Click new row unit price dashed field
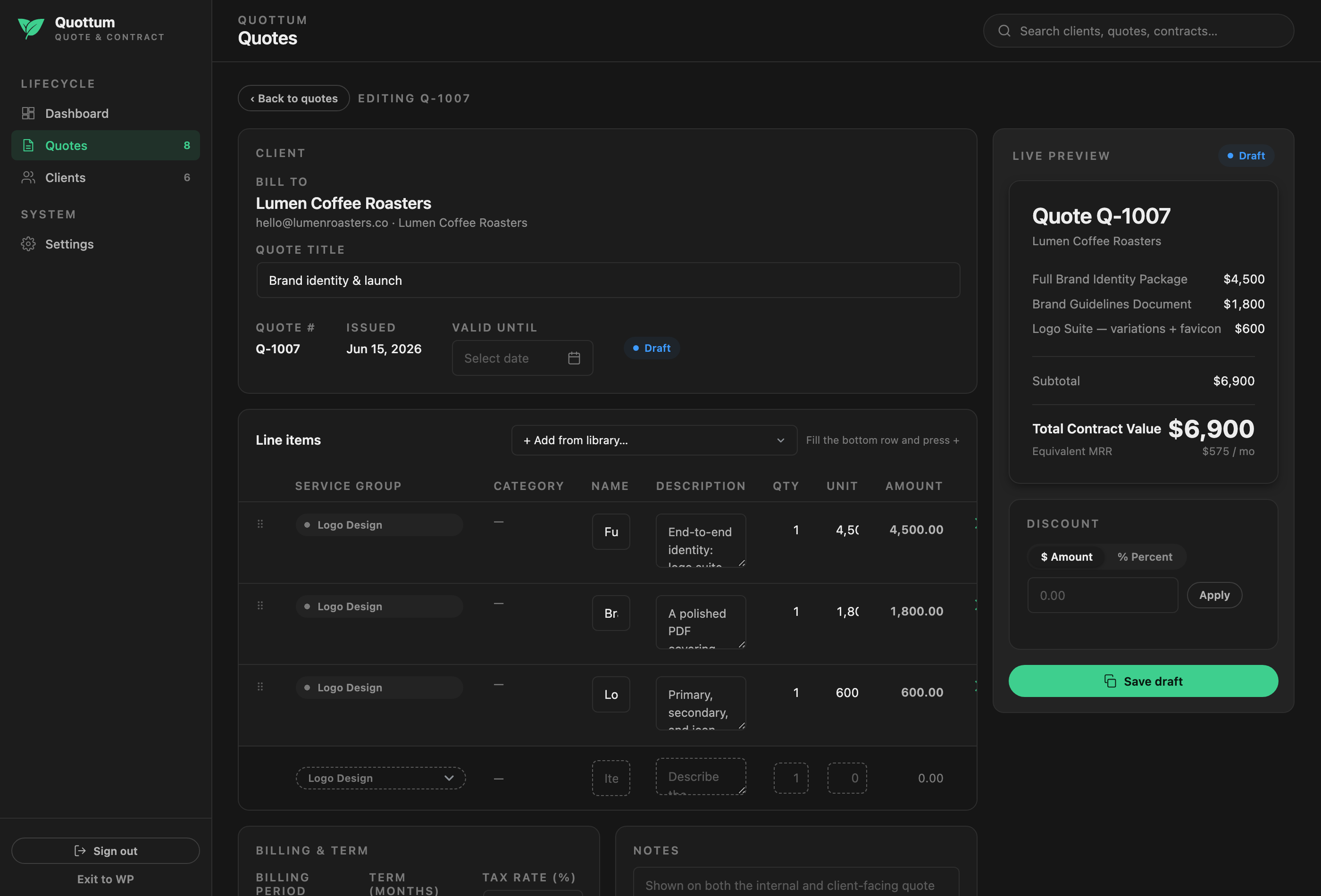This screenshot has width=1321, height=896. (x=847, y=778)
